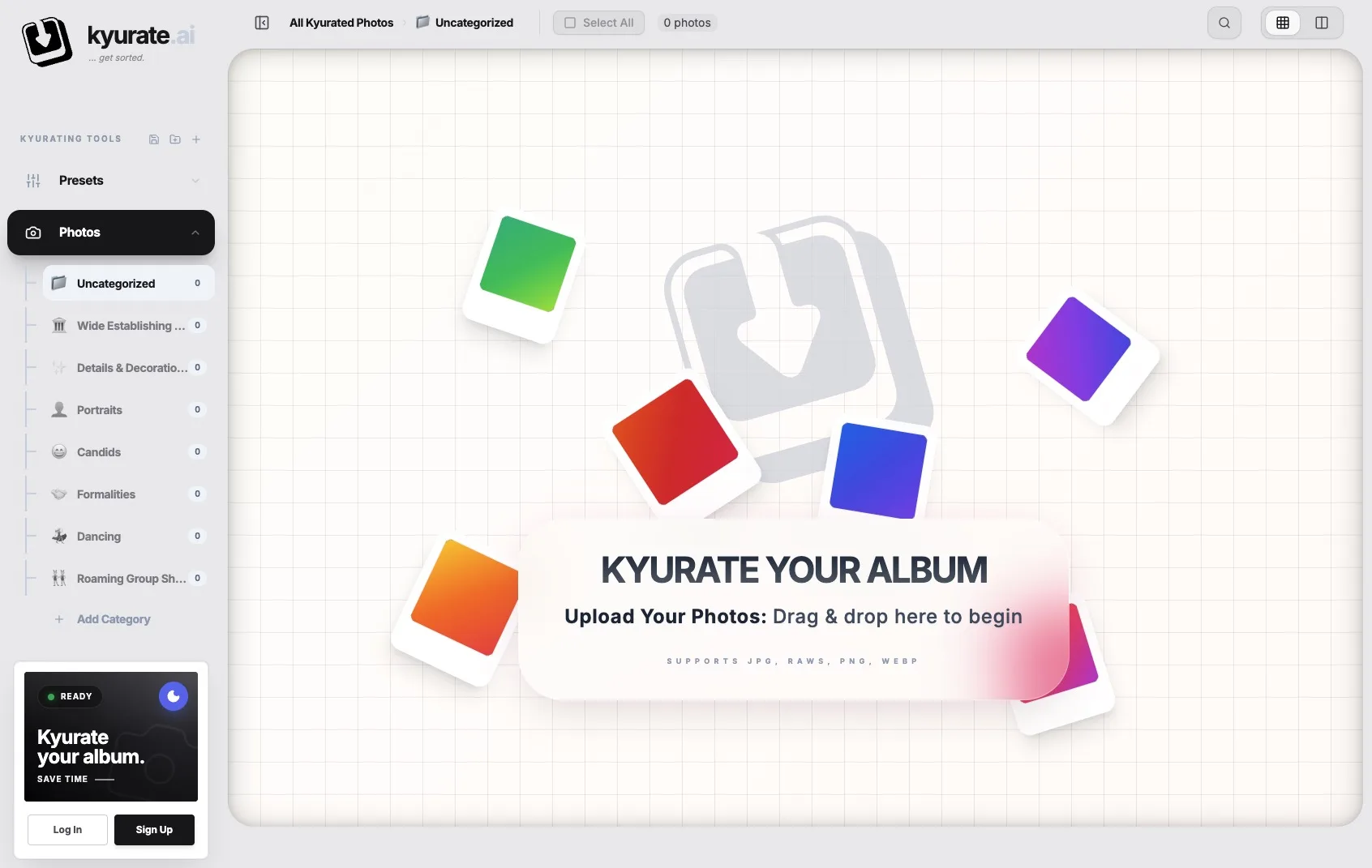Click the Portraits person icon
The width and height of the screenshot is (1372, 868).
pyautogui.click(x=59, y=409)
